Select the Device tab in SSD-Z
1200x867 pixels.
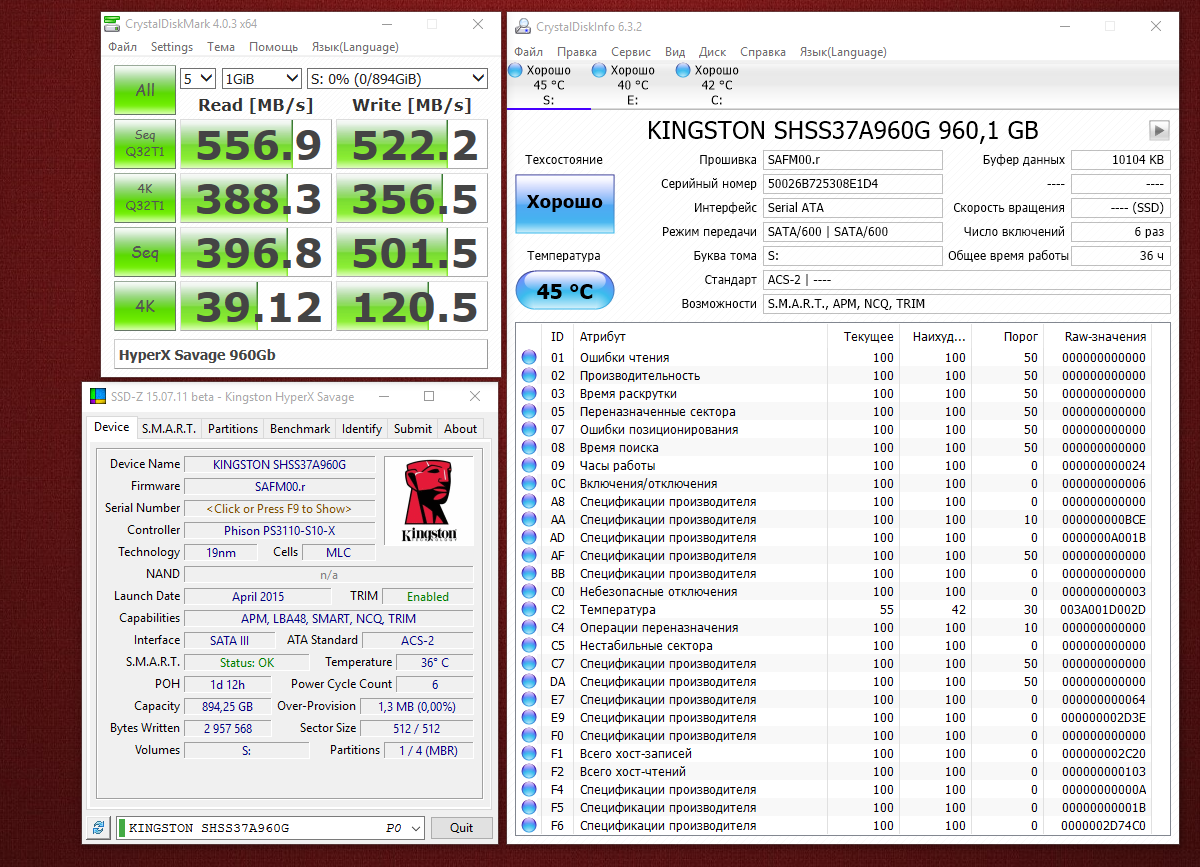111,427
